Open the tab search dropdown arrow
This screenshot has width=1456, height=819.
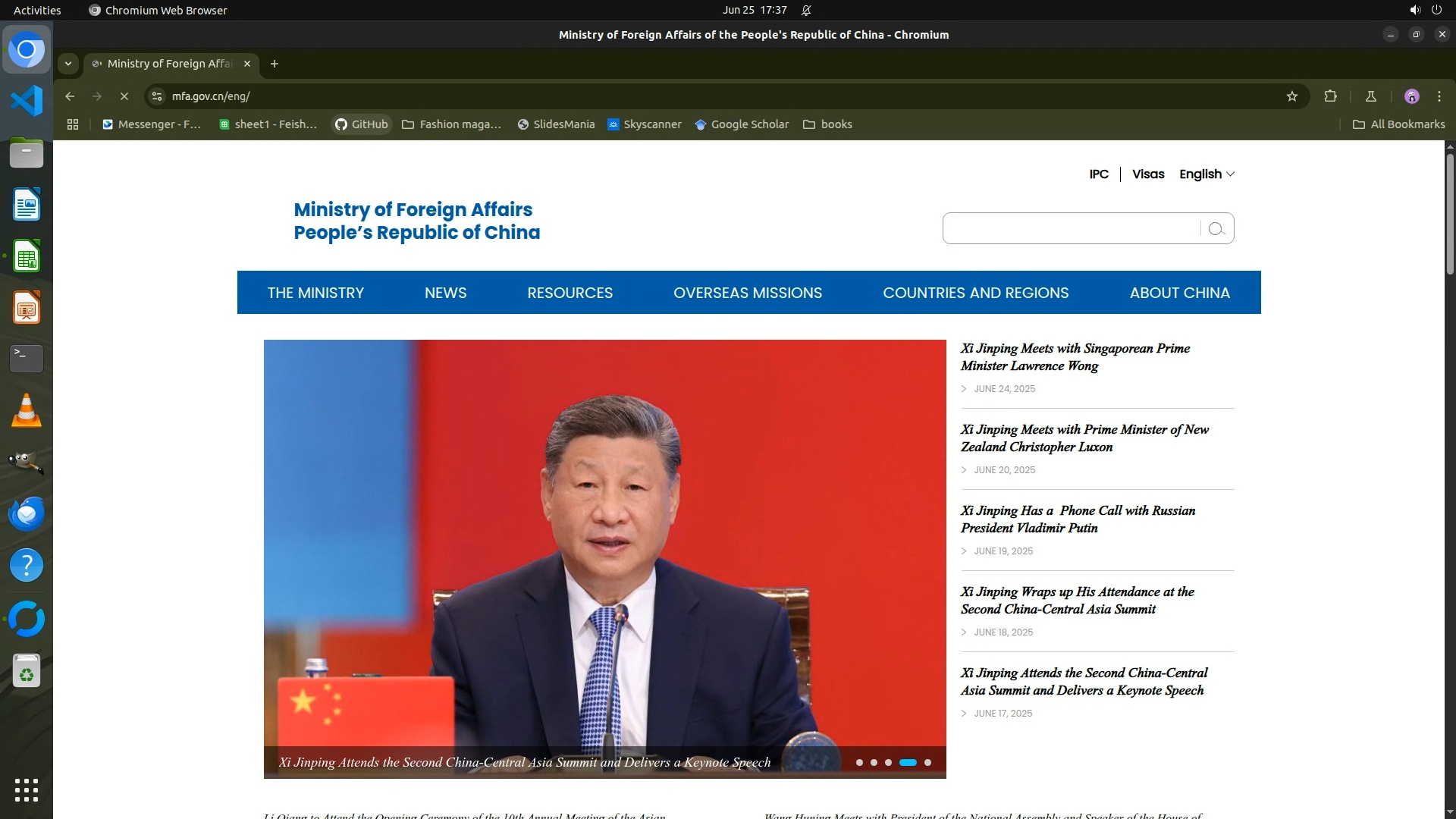pyautogui.click(x=68, y=64)
